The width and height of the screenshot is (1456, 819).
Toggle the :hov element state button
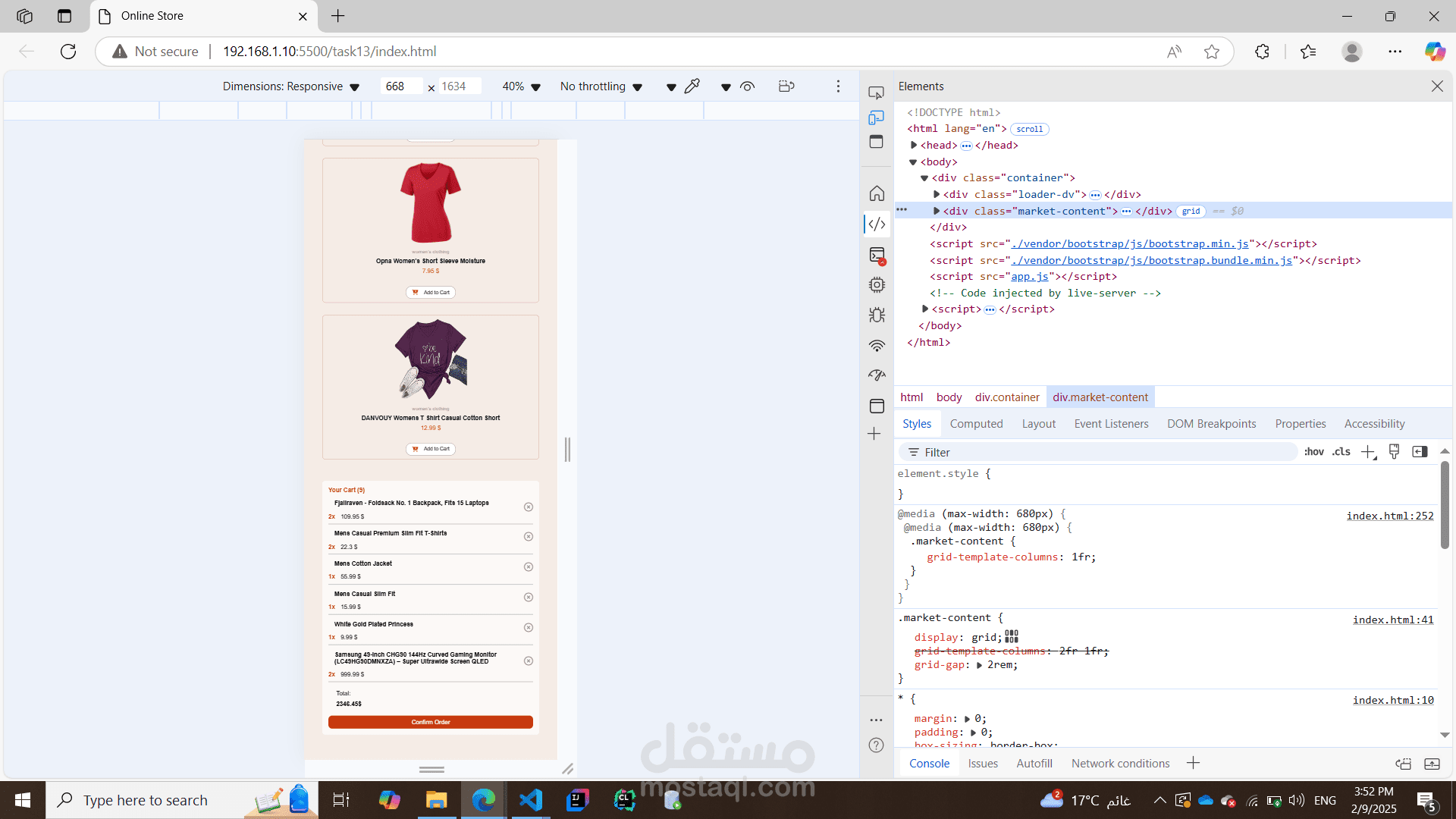point(1313,452)
